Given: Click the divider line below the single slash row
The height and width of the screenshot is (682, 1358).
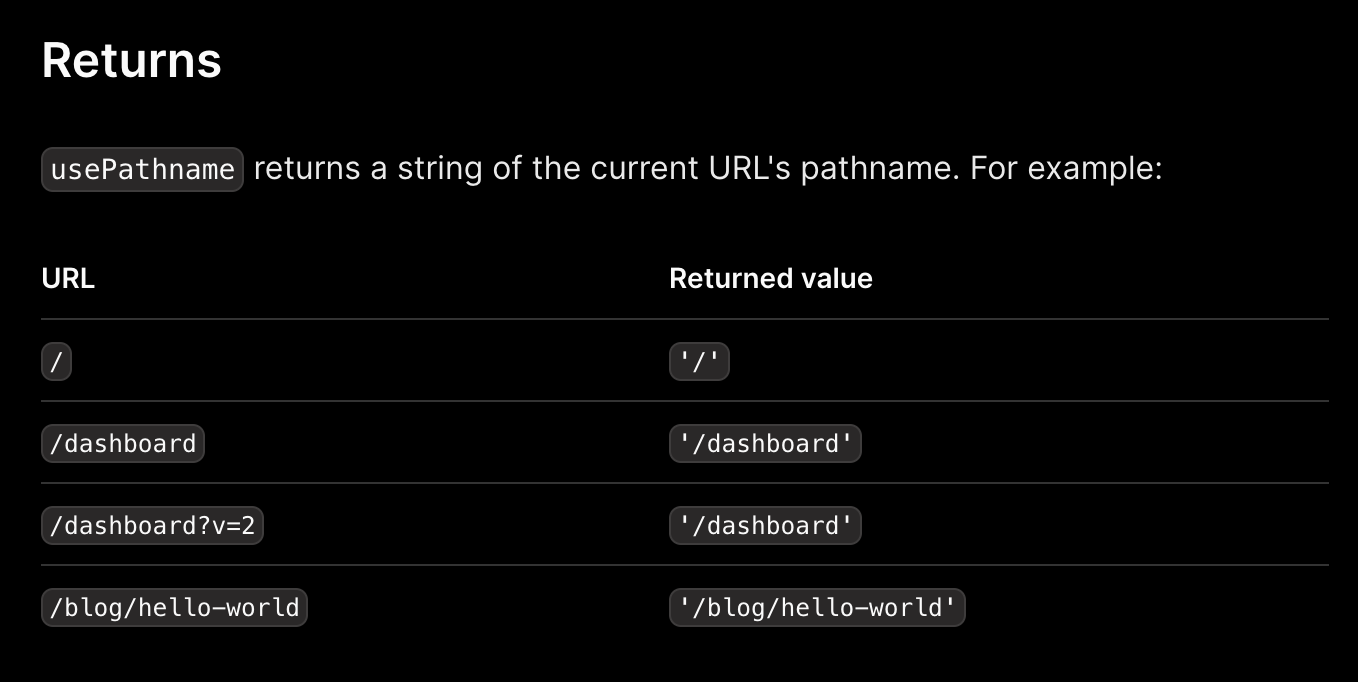Looking at the screenshot, I should 685,401.
